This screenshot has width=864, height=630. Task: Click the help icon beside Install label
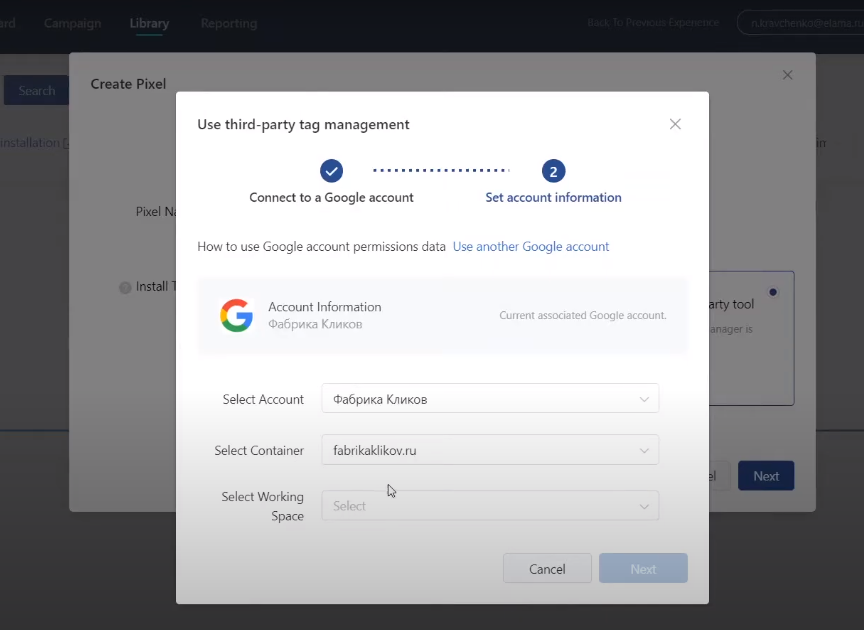coord(125,287)
